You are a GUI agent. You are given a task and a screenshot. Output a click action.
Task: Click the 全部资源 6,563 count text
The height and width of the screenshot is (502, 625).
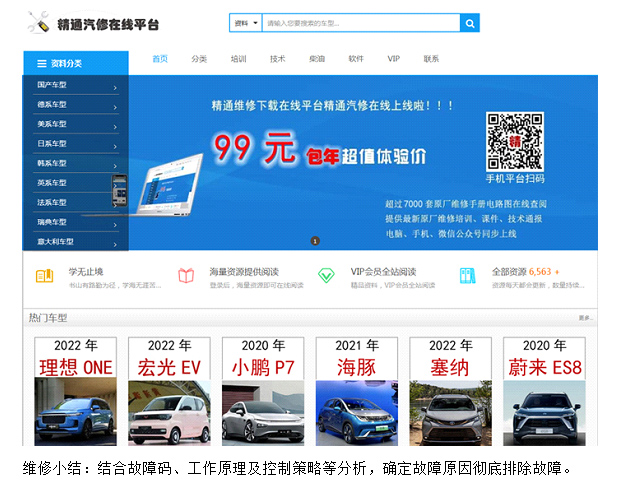click(x=525, y=272)
